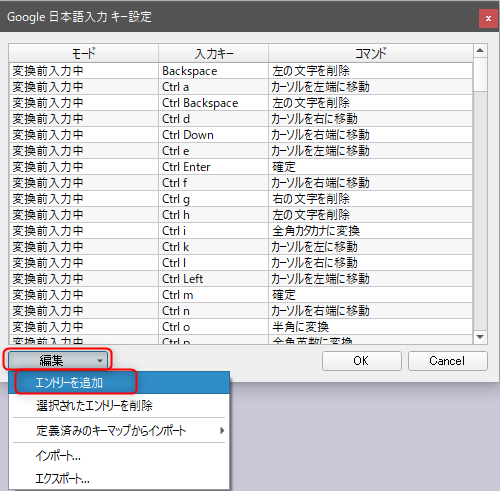The width and height of the screenshot is (500, 491).
Task: Select インポート... menu item
Action: click(119, 455)
